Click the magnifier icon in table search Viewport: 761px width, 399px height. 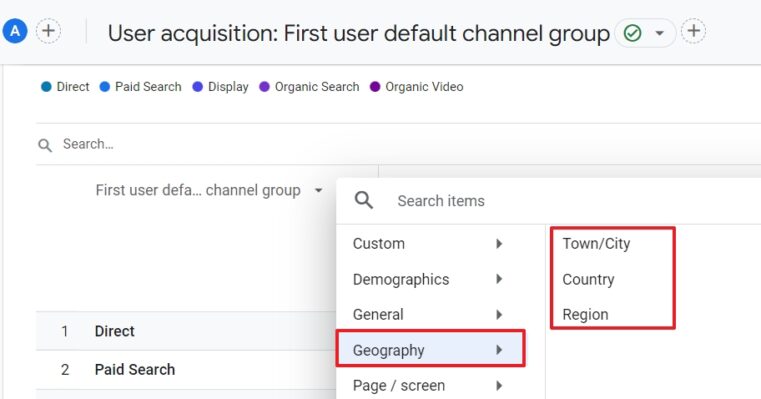point(45,145)
